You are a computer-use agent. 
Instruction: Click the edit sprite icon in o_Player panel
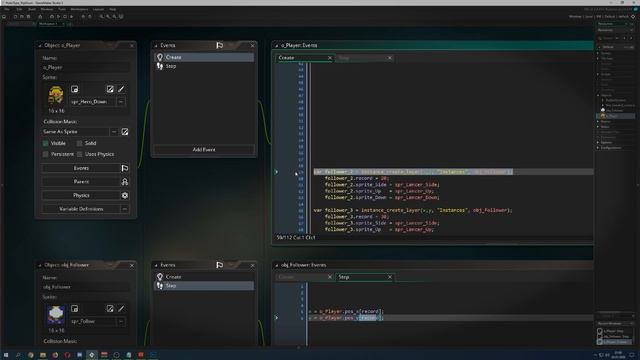coord(110,89)
